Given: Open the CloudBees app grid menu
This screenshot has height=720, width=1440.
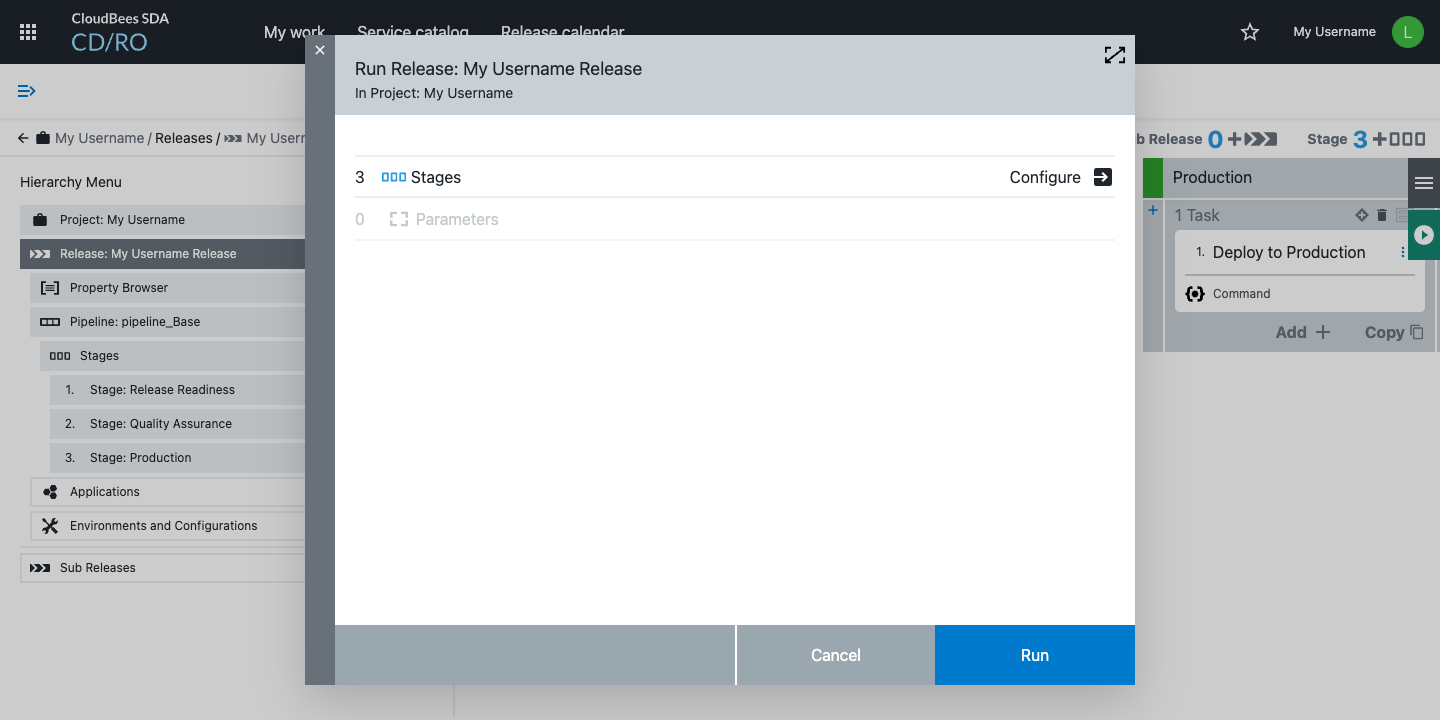Looking at the screenshot, I should (27, 31).
